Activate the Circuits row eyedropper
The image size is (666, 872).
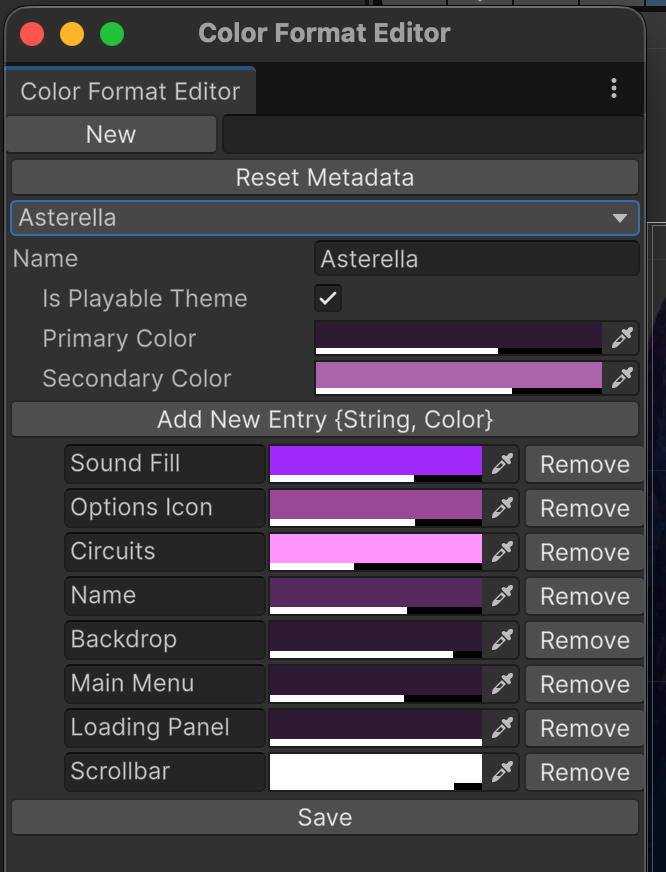(502, 552)
